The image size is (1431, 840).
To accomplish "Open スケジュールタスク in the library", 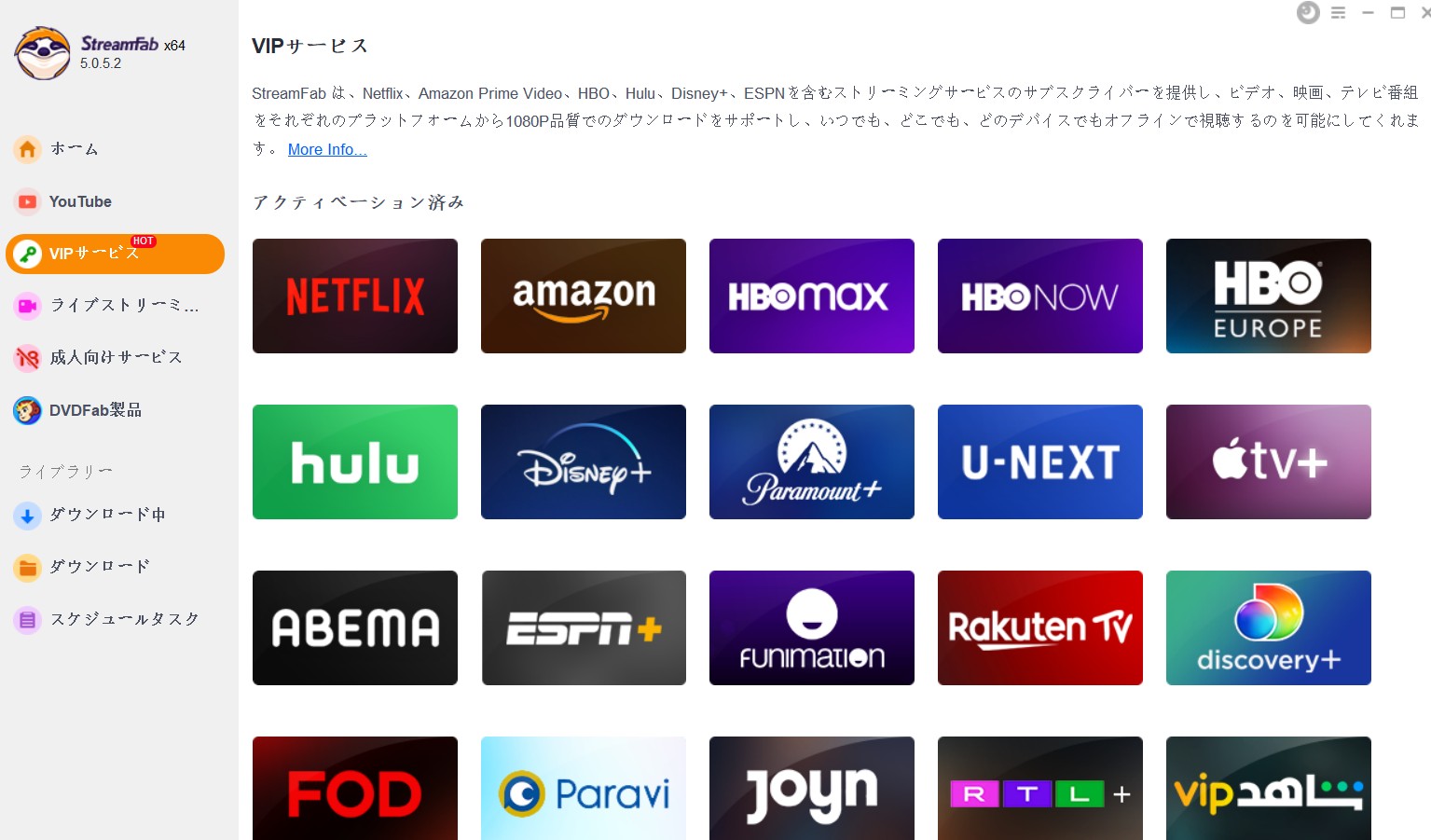I will [124, 619].
